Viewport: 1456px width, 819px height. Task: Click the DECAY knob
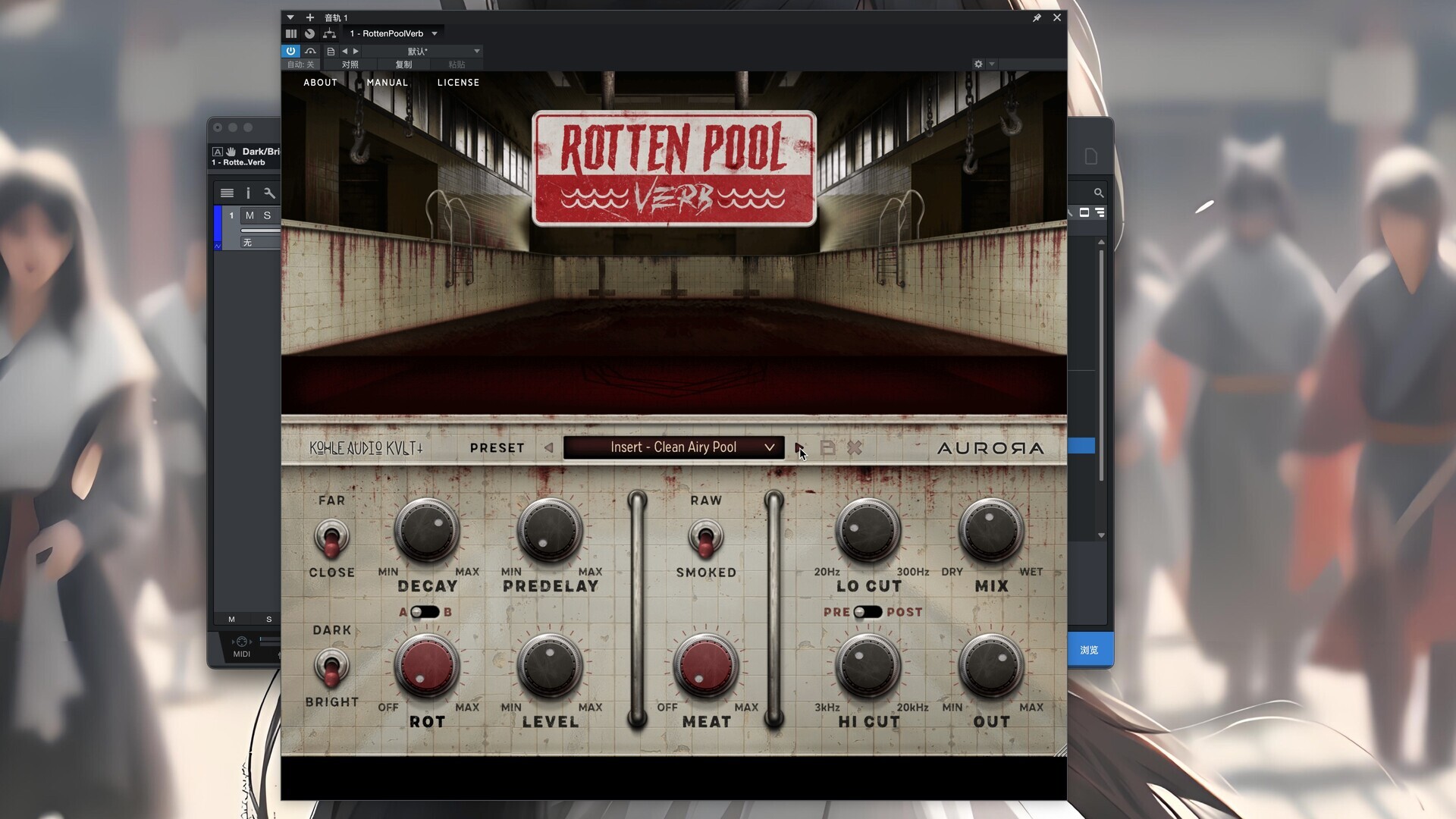pyautogui.click(x=427, y=530)
